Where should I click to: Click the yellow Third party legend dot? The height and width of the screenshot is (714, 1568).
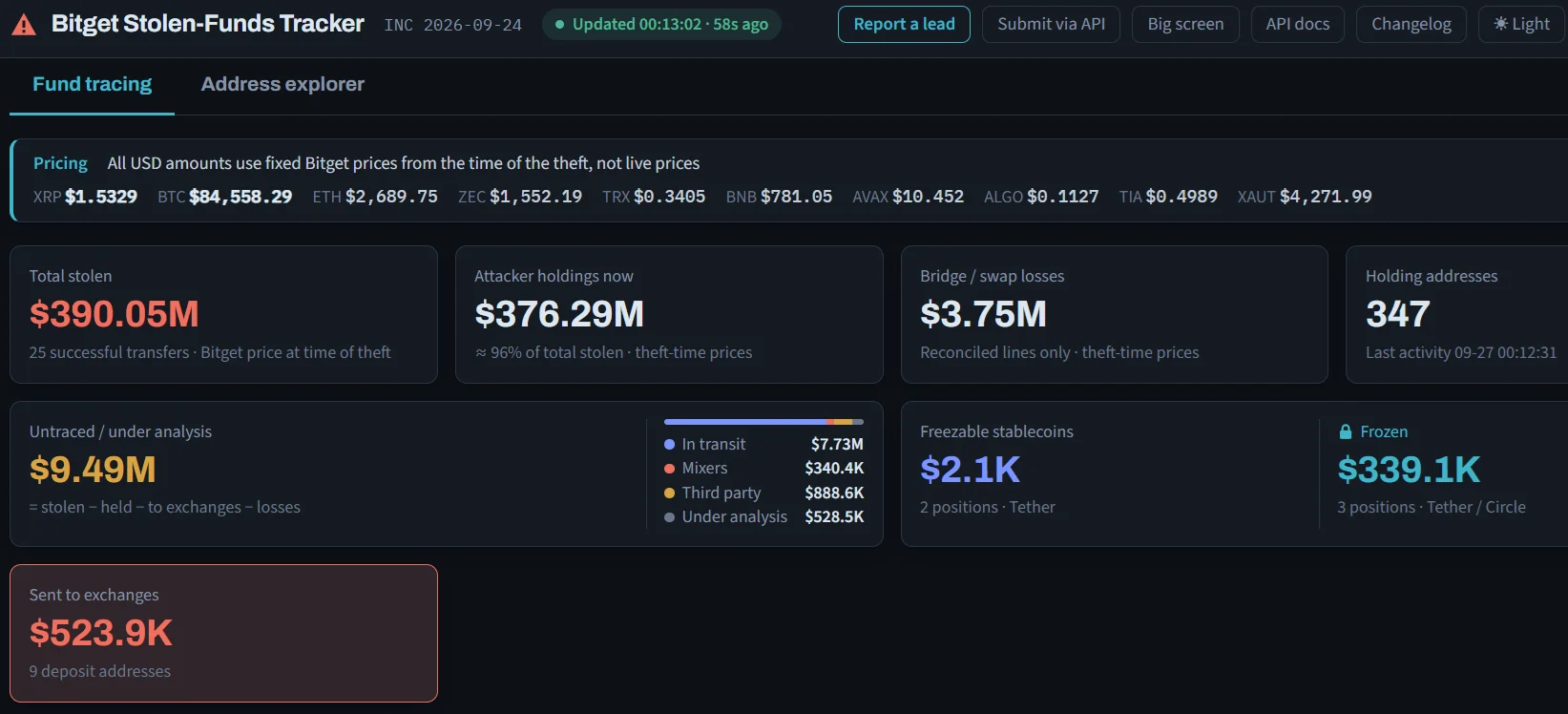tap(670, 493)
